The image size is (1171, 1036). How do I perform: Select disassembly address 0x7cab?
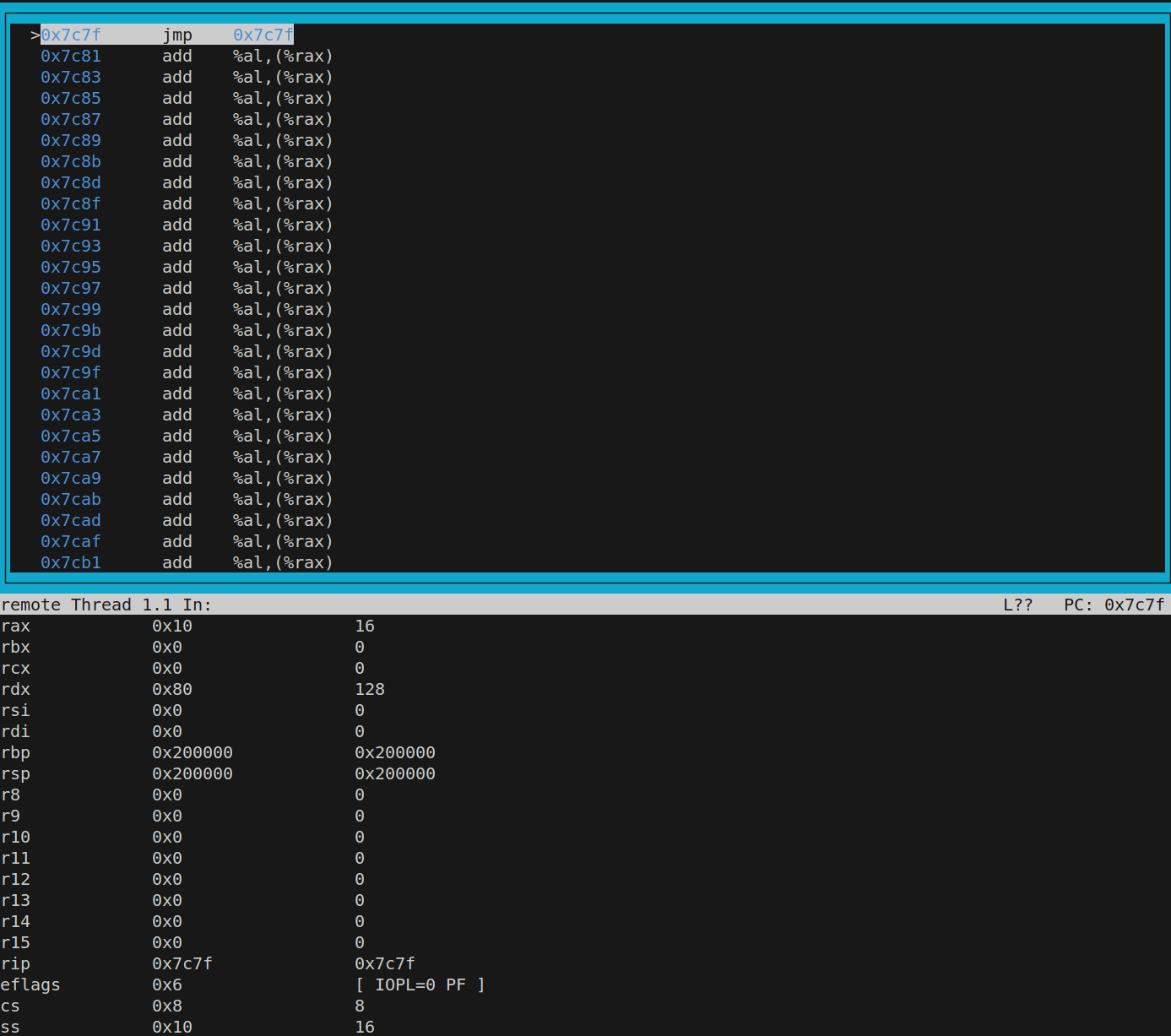pos(71,499)
